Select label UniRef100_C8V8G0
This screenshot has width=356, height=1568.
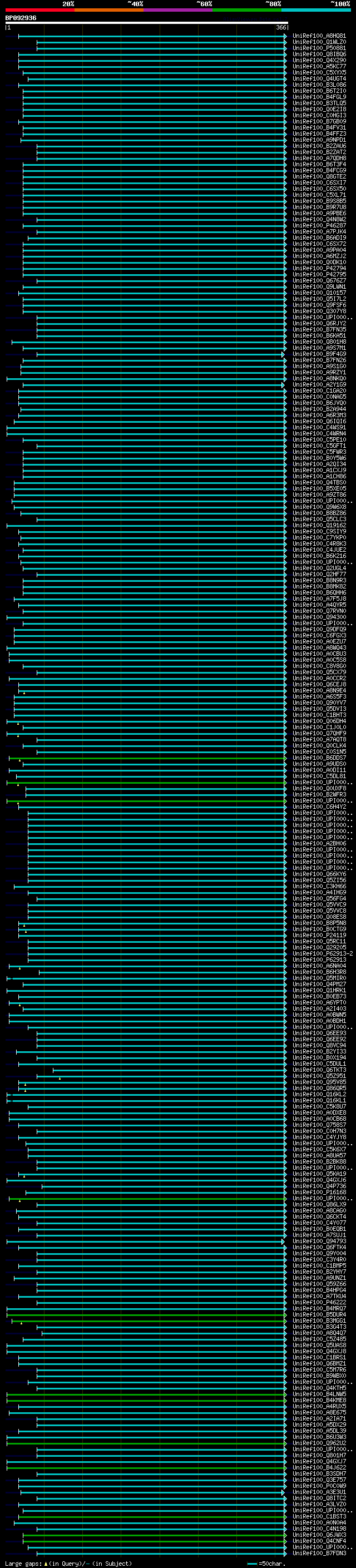click(319, 666)
